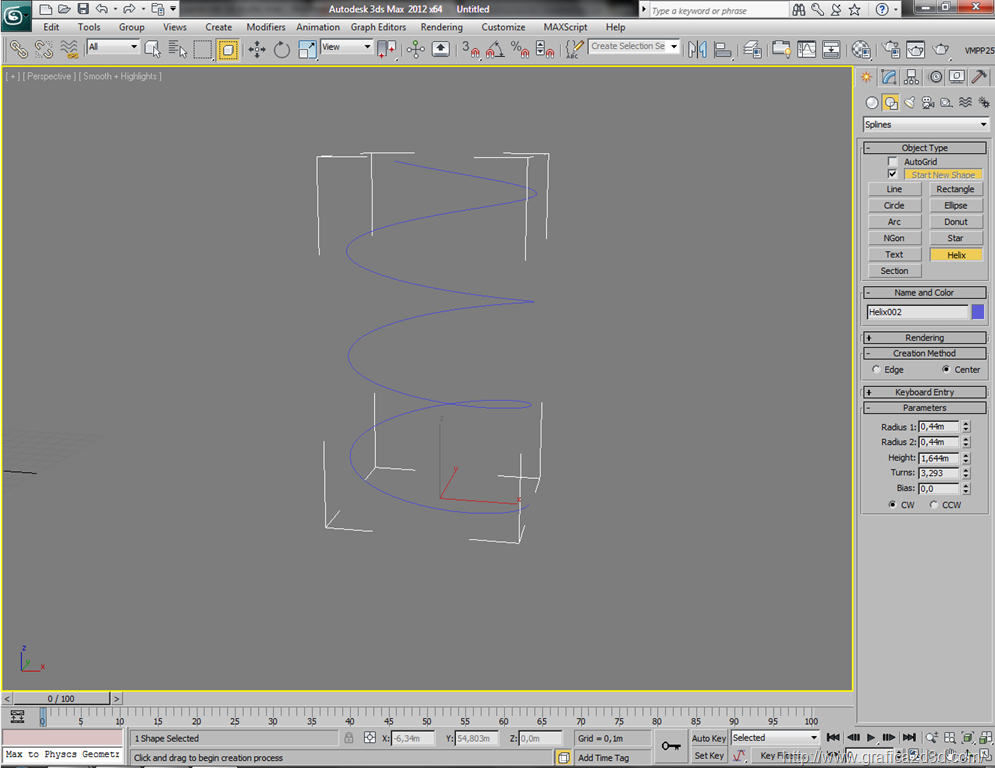Click the Section shape button
Screen dimensions: 995x768
point(894,271)
